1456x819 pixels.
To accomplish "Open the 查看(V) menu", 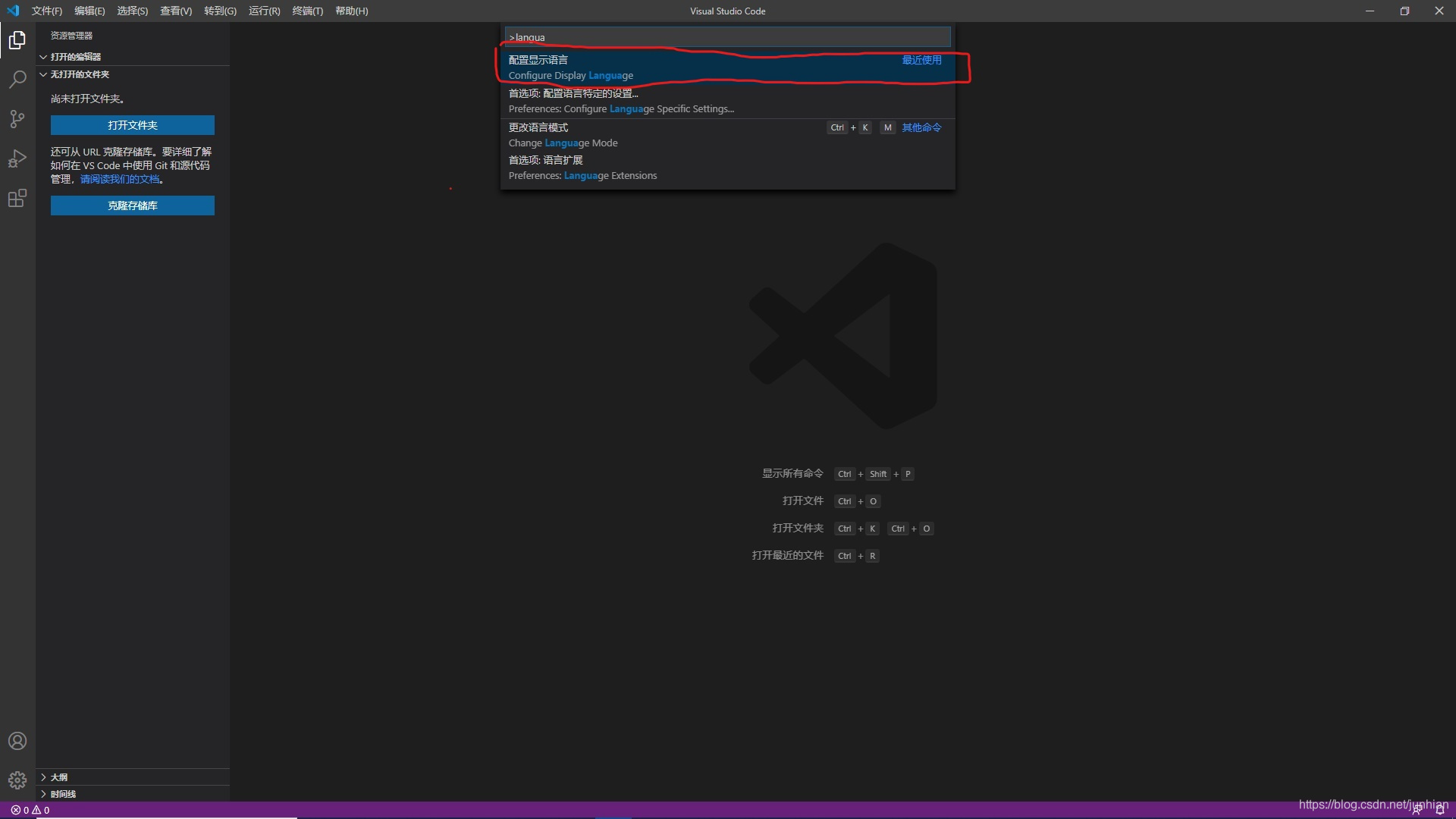I will (x=176, y=11).
